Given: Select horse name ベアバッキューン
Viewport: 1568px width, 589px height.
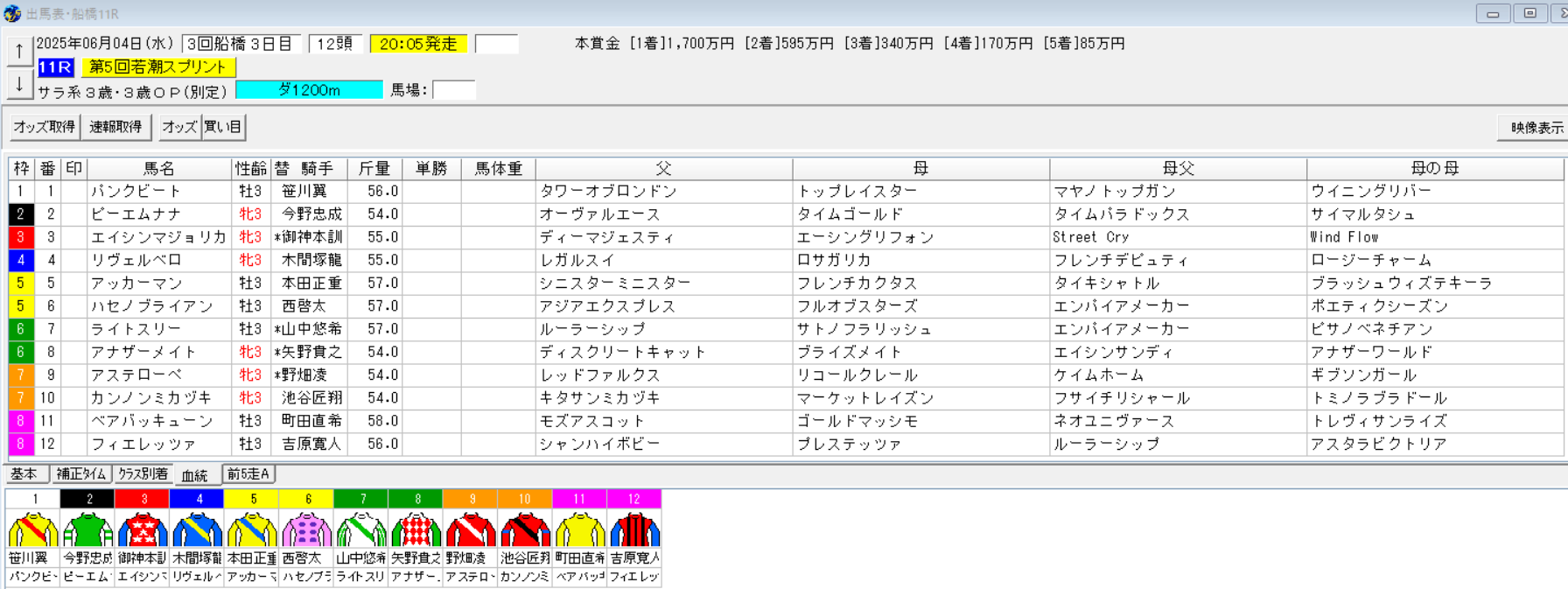Looking at the screenshot, I should point(152,421).
